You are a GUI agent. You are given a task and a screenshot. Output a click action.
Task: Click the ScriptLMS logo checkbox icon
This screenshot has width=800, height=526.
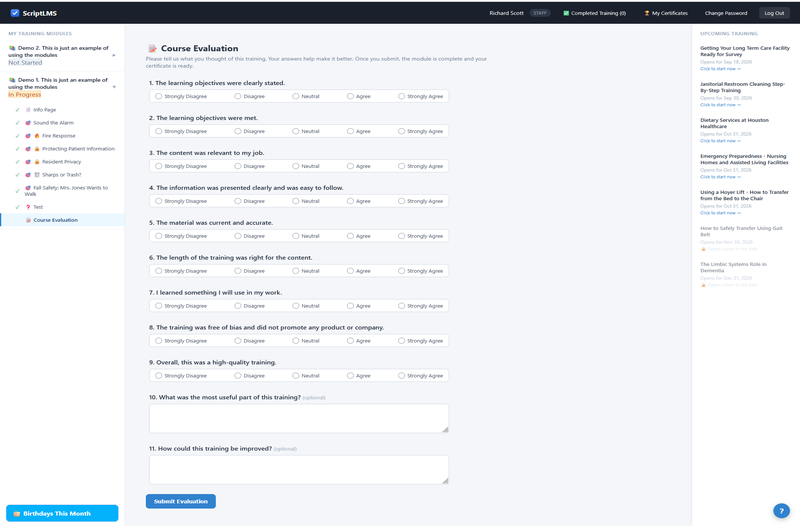[x=15, y=13]
